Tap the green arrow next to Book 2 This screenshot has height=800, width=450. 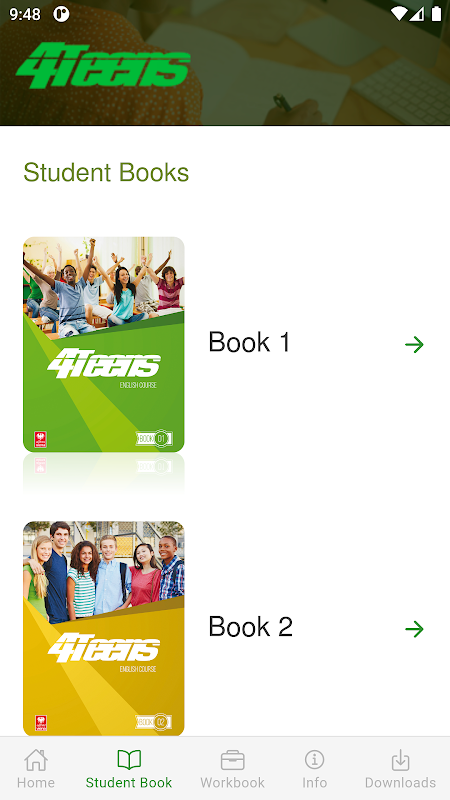tap(414, 629)
